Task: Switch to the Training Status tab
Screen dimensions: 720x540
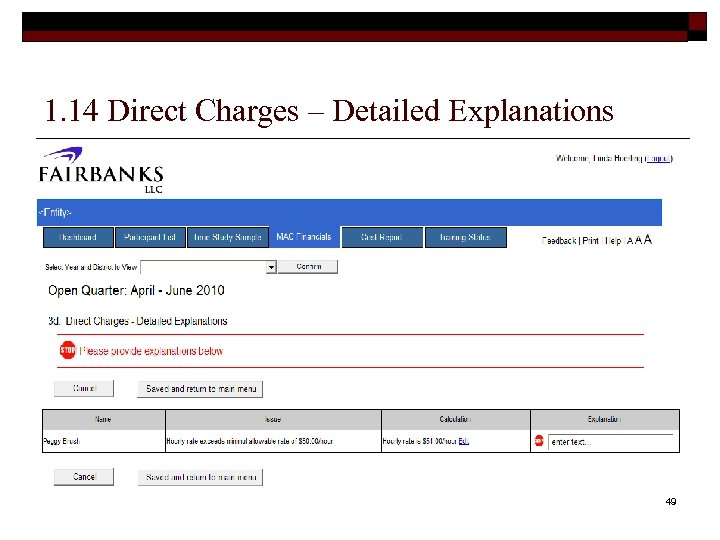Action: click(x=466, y=237)
